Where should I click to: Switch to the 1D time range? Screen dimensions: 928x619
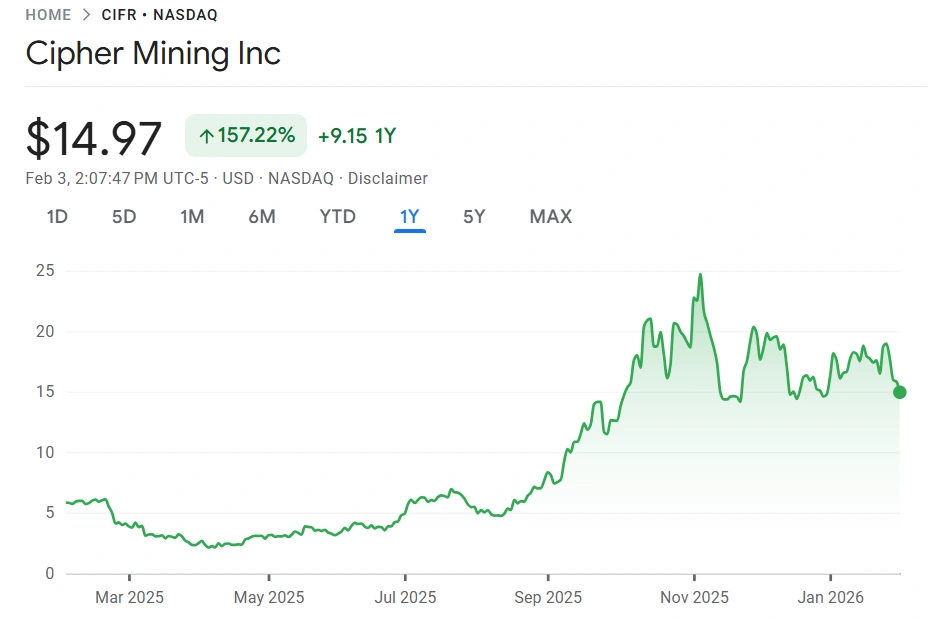(x=57, y=216)
